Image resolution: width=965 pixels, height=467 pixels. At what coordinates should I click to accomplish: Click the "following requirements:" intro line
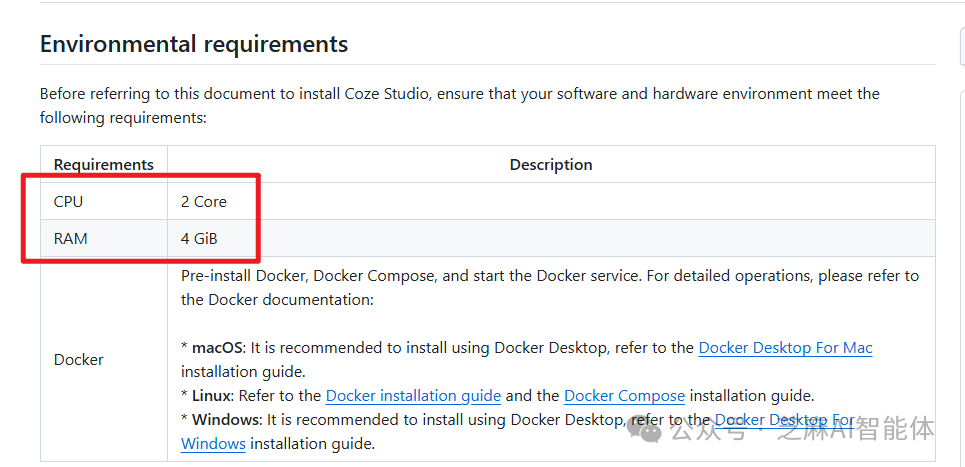pyautogui.click(x=123, y=118)
